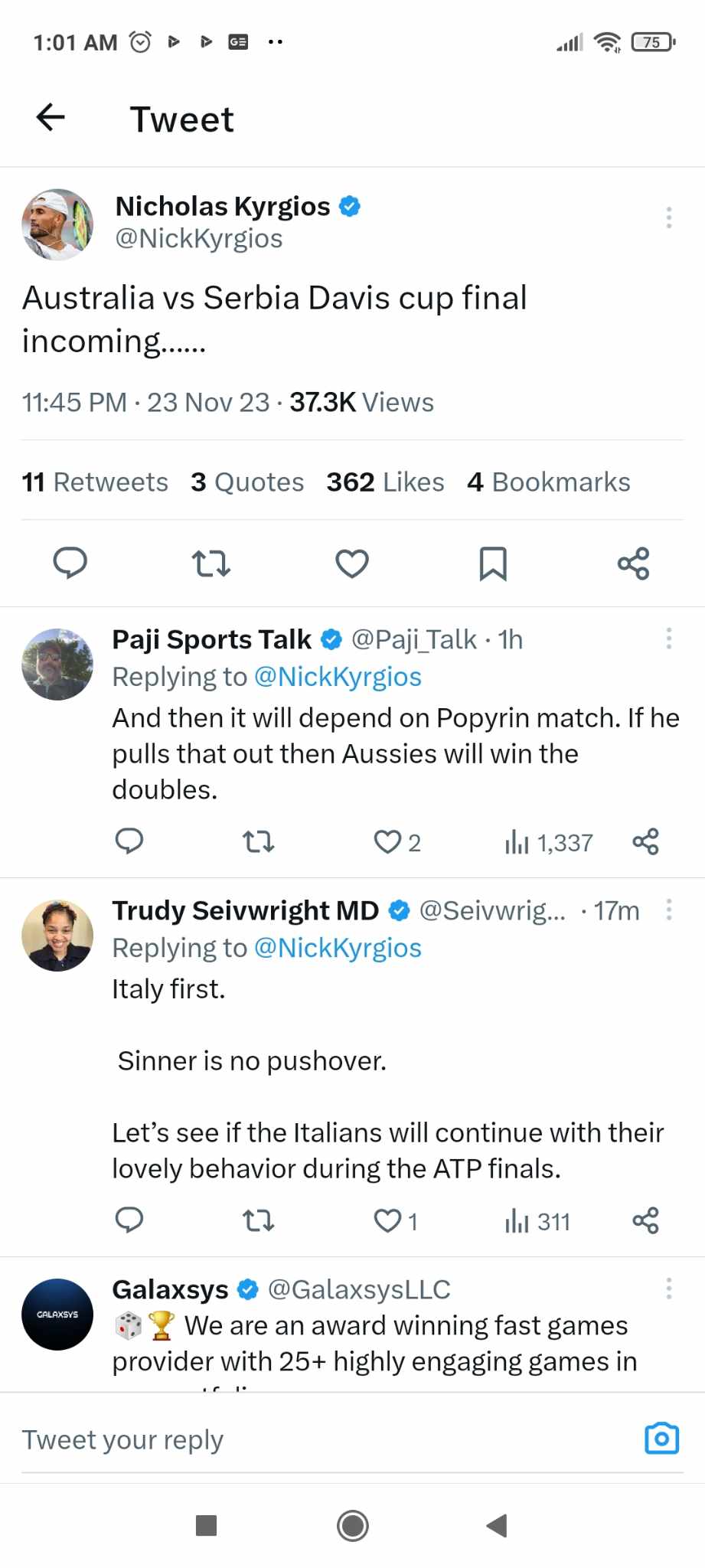The width and height of the screenshot is (705, 1568).
Task: View analytics for Paji Sports Talk reply
Action: pos(548,842)
